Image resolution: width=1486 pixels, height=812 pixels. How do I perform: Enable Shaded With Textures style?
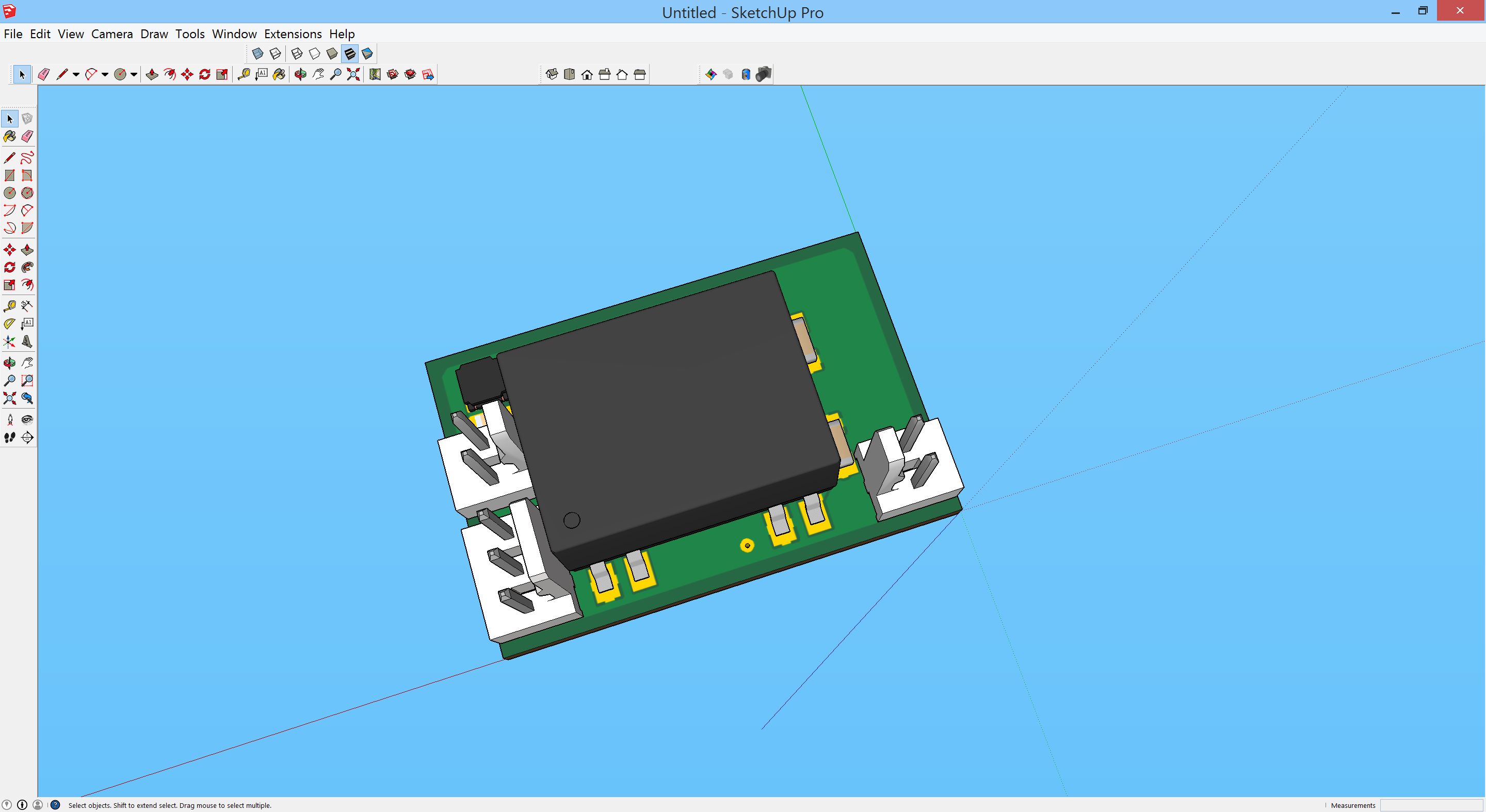[350, 54]
